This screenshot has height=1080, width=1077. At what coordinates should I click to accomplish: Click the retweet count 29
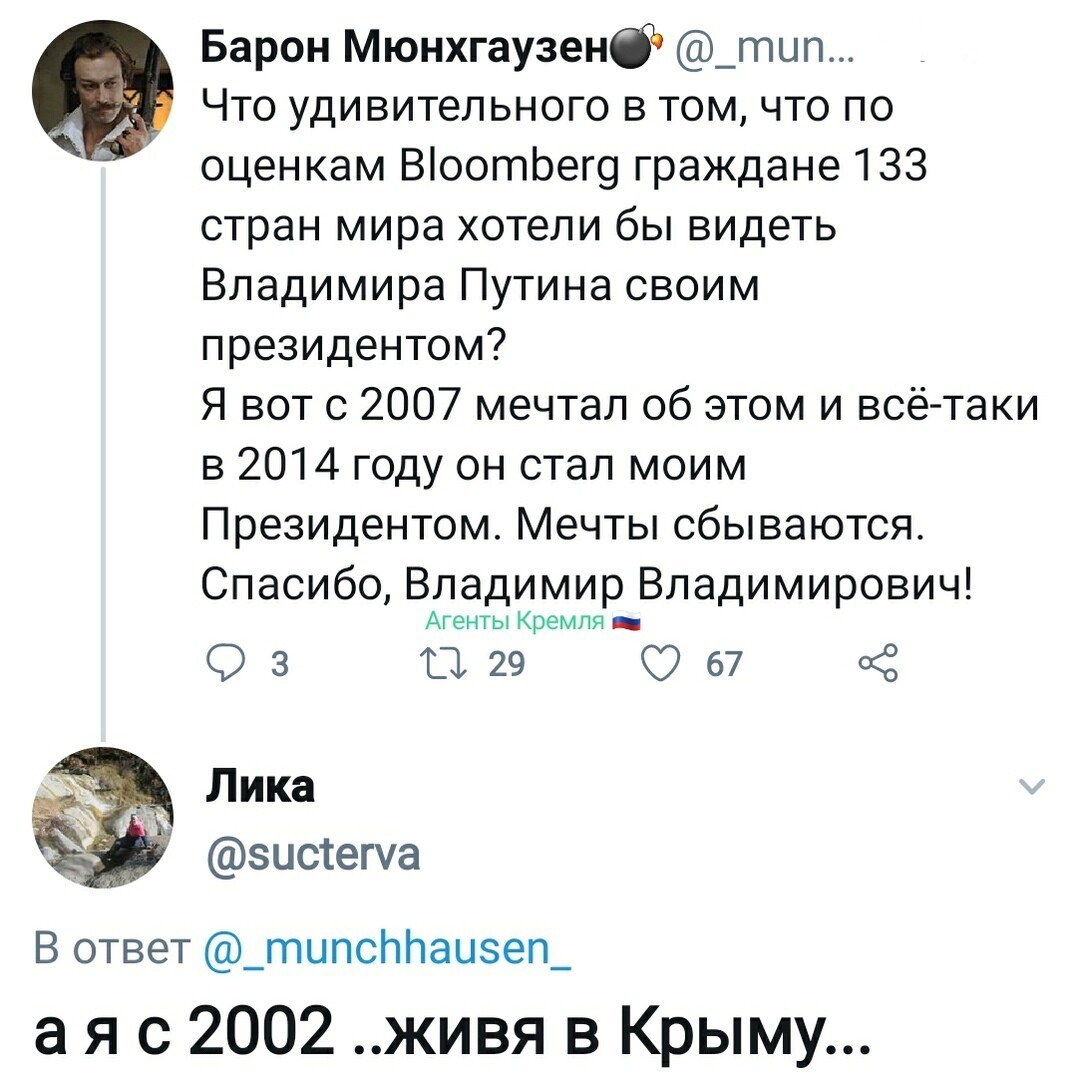tap(506, 664)
